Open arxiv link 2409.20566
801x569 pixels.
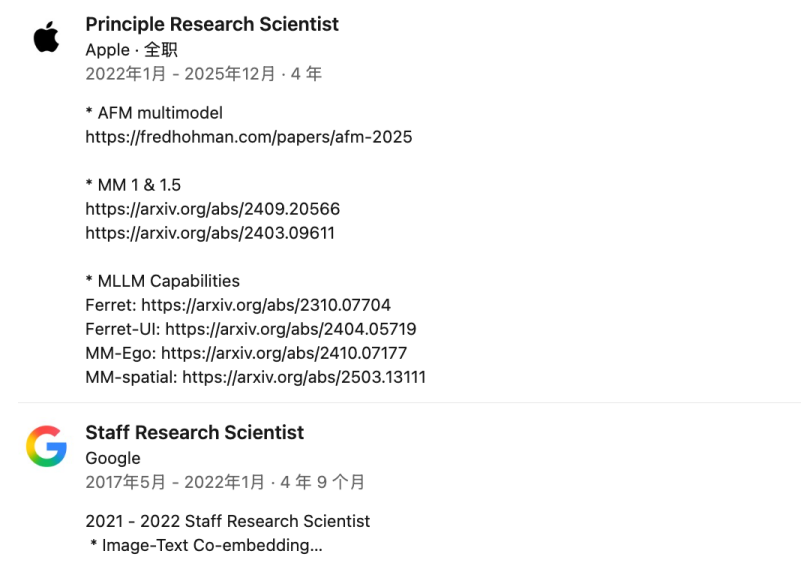(212, 209)
